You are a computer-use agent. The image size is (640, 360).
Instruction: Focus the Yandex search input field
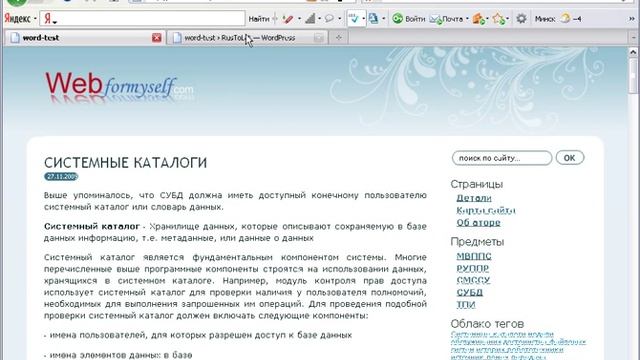(142, 18)
